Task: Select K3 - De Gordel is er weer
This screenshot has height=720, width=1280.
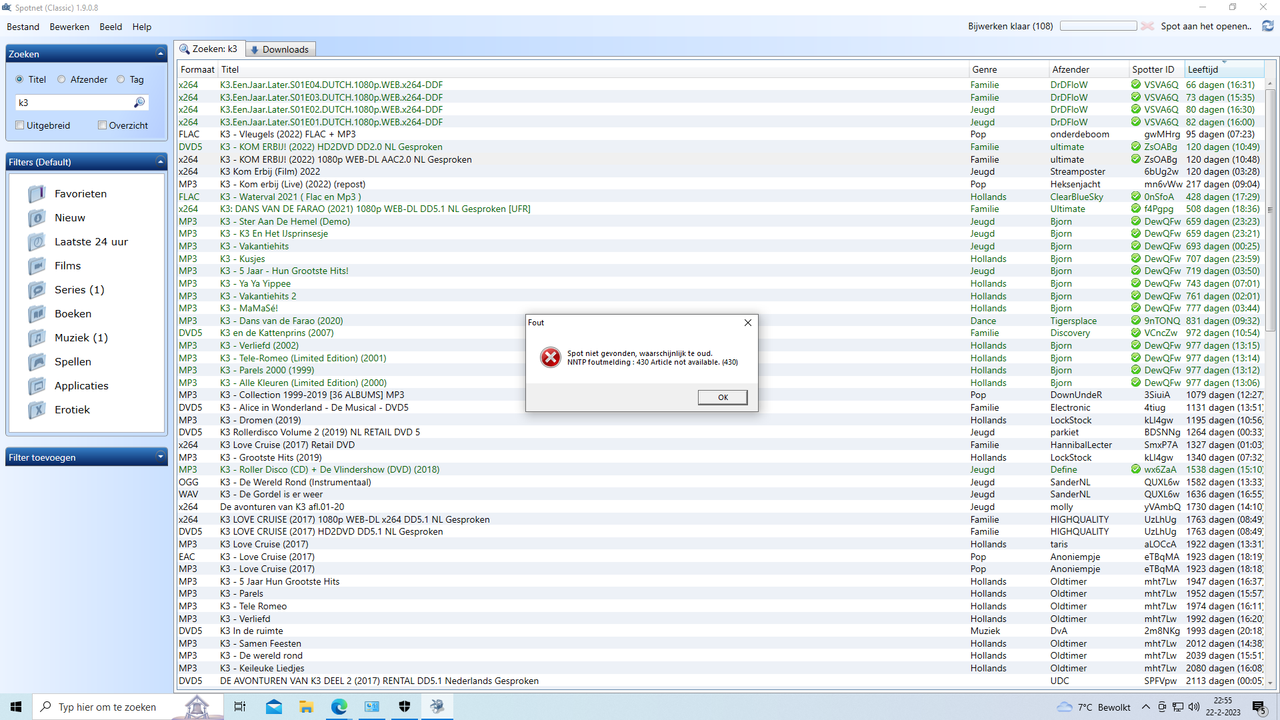Action: click(x=722, y=494)
